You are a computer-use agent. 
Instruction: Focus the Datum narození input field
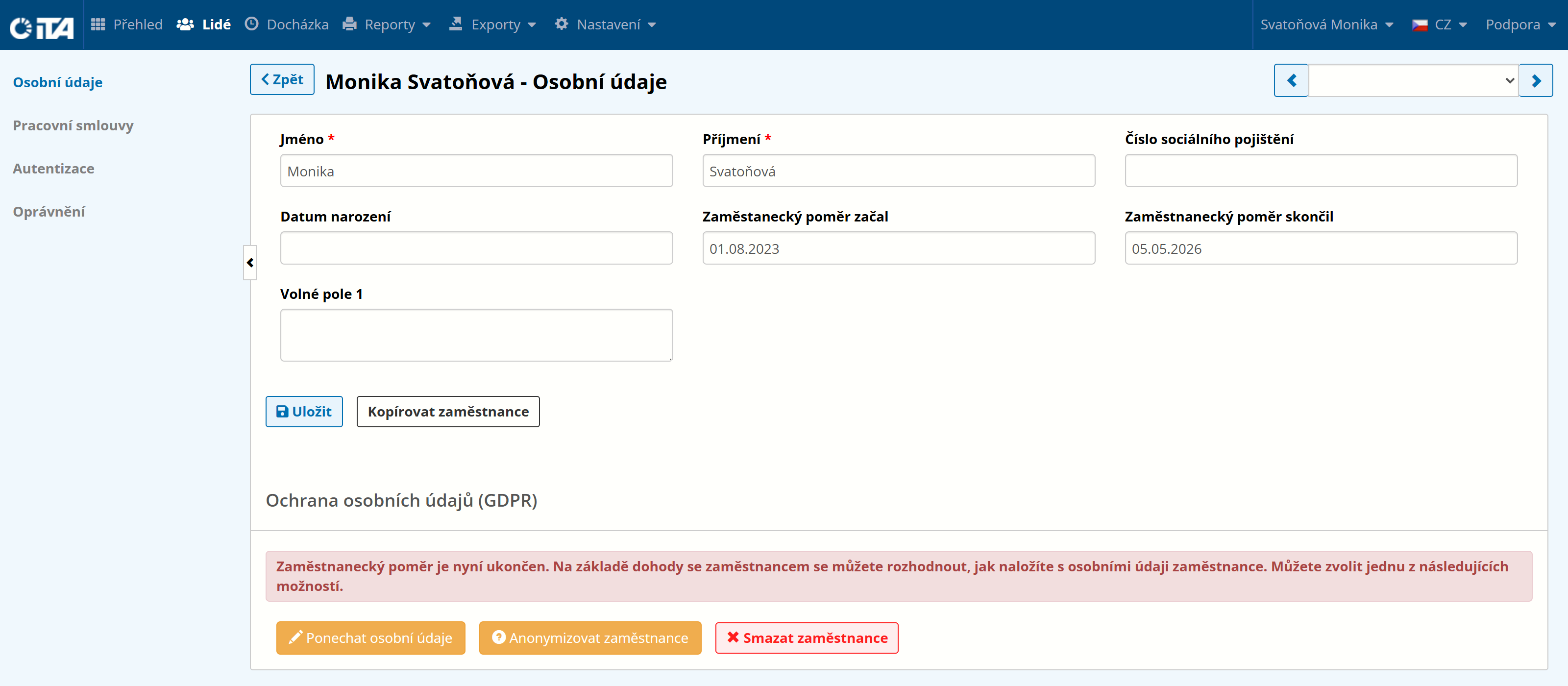click(x=476, y=248)
